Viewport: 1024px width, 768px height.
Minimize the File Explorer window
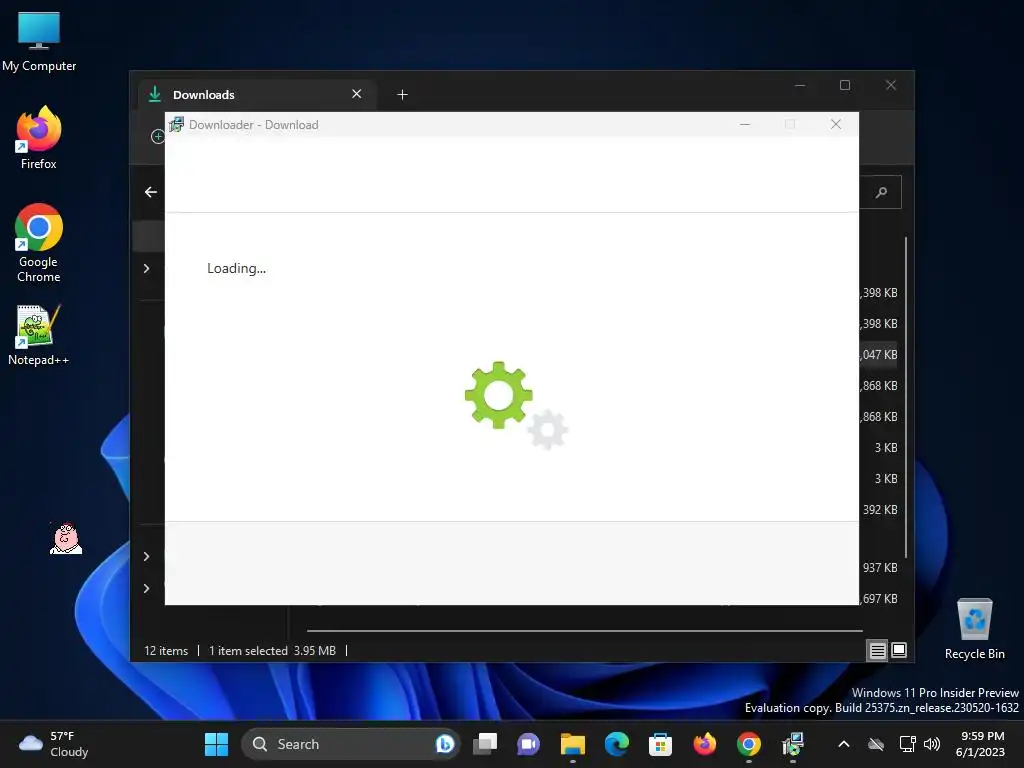coord(799,86)
